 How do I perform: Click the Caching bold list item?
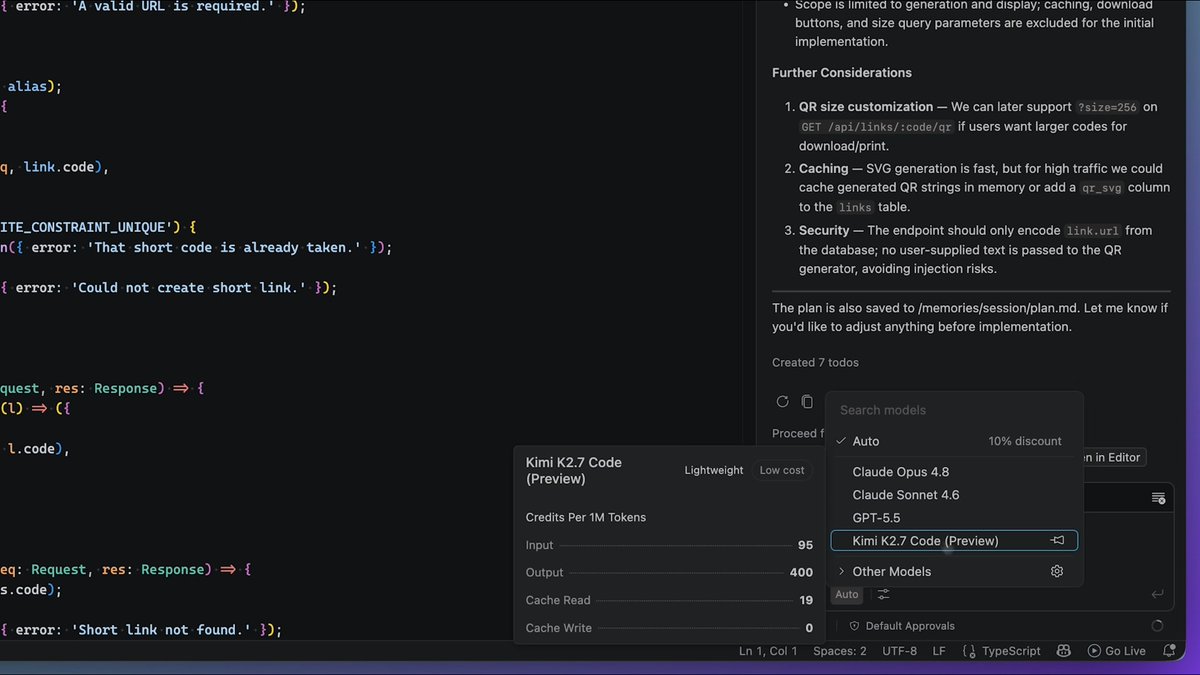pos(825,169)
